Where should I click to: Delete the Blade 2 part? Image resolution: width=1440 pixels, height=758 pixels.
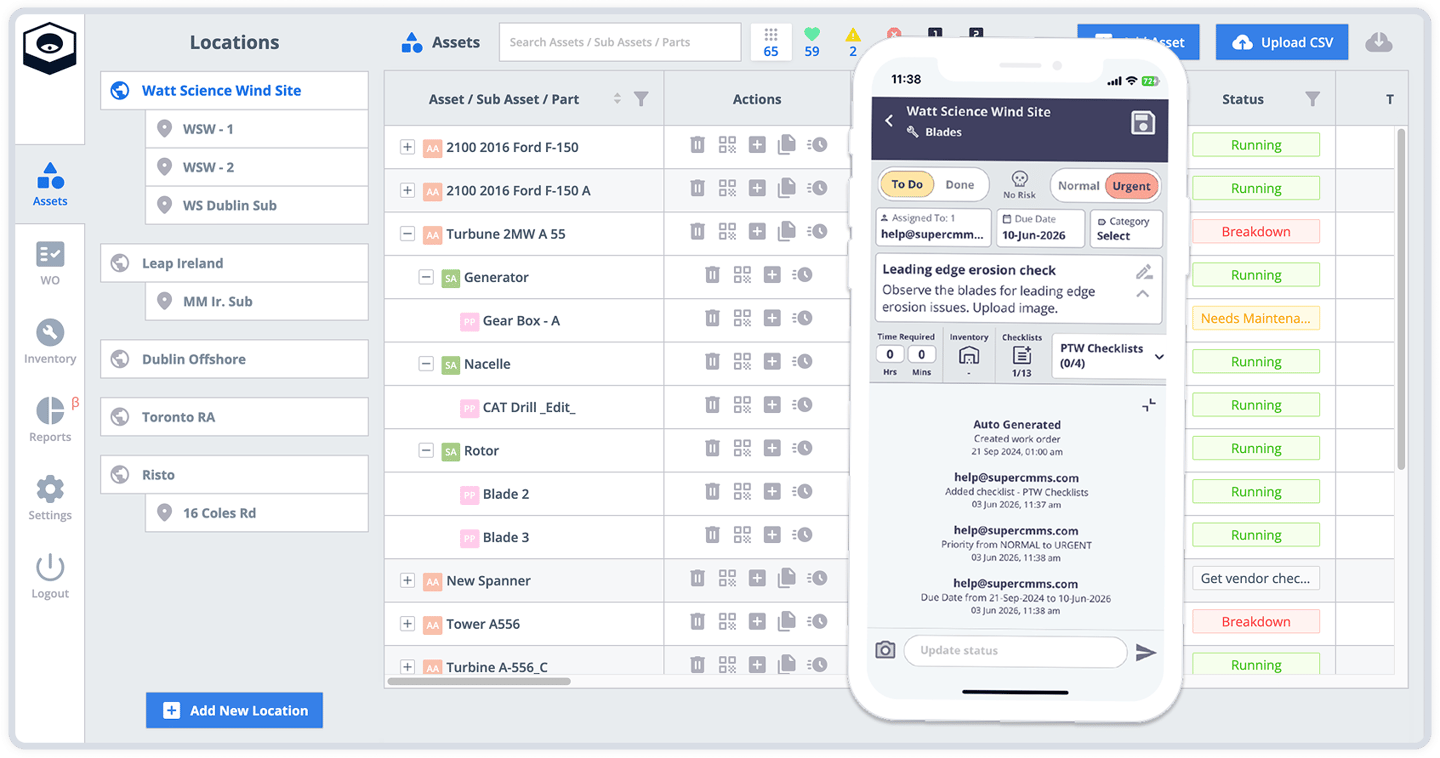pyautogui.click(x=712, y=492)
